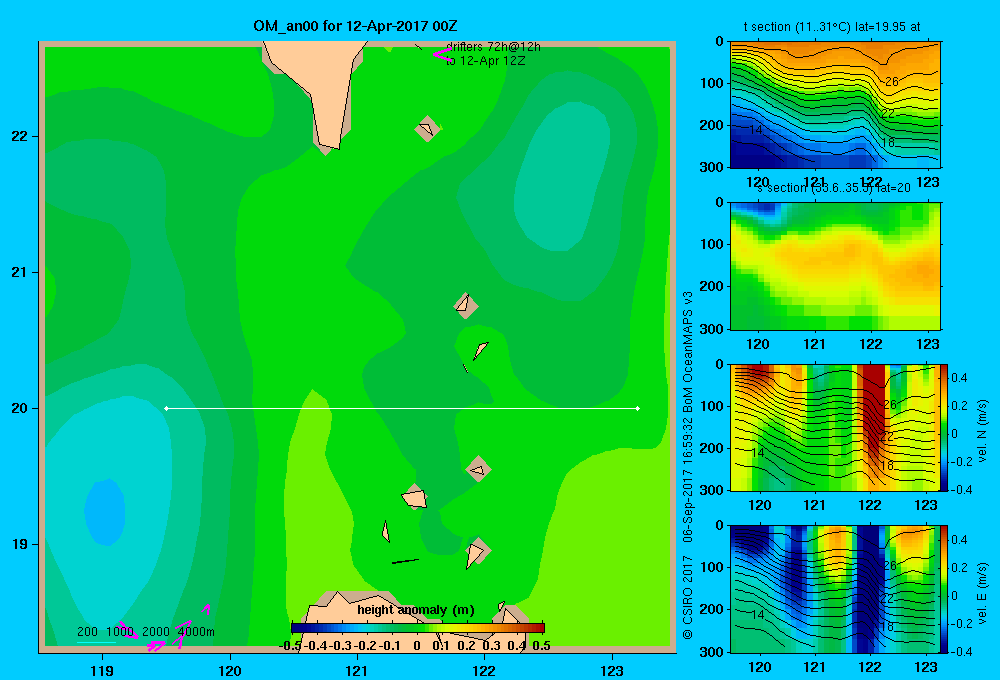Click the 'height anomaly (m)' legend title
1000x680 pixels.
point(416,610)
